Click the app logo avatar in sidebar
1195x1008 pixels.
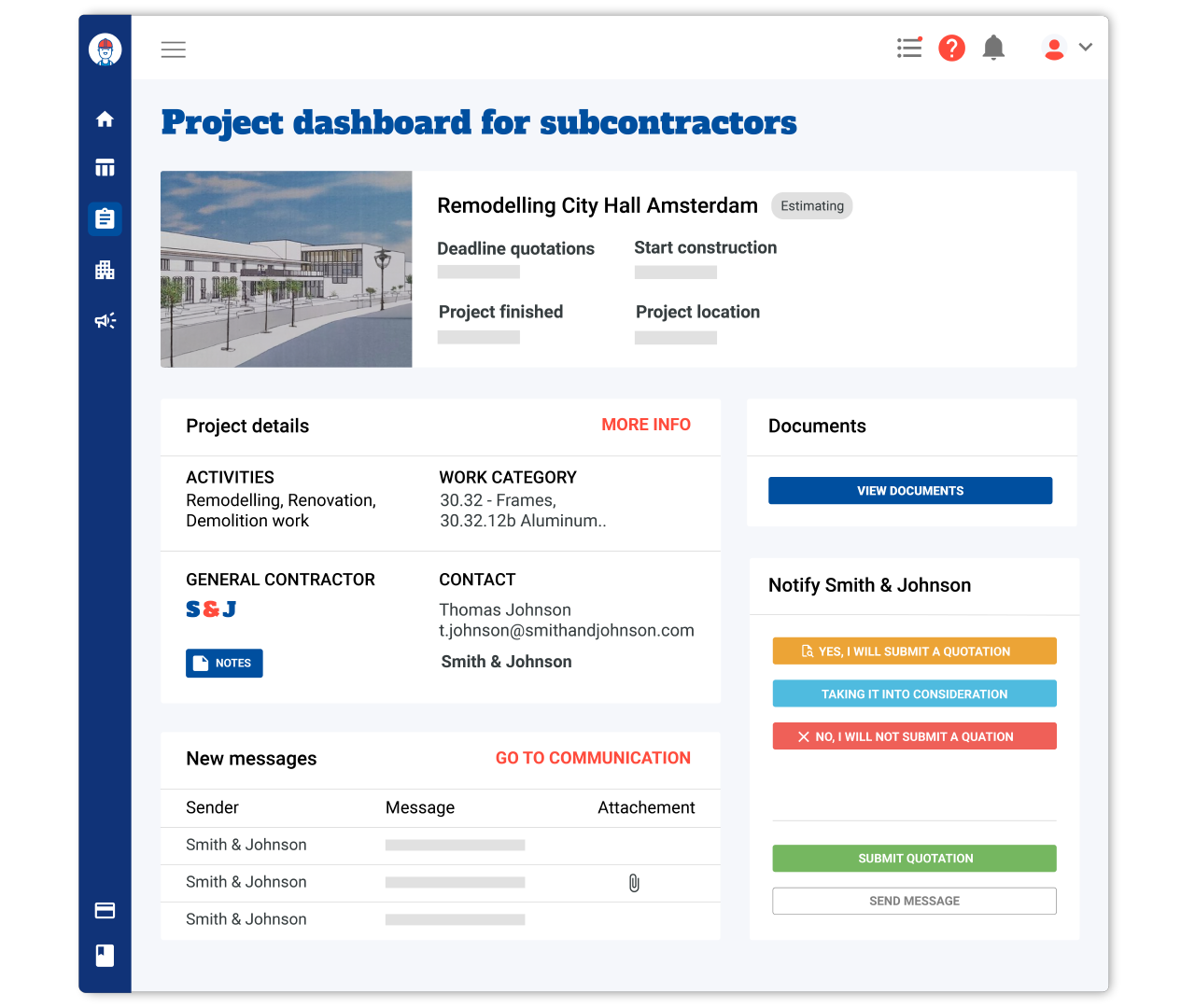(105, 49)
